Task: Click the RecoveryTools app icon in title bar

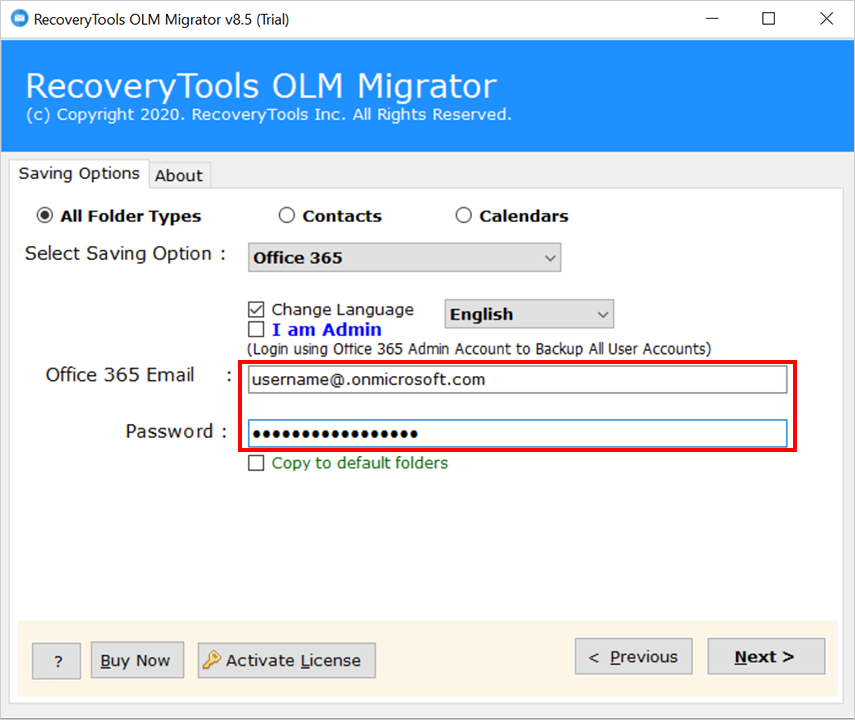Action: [19, 19]
